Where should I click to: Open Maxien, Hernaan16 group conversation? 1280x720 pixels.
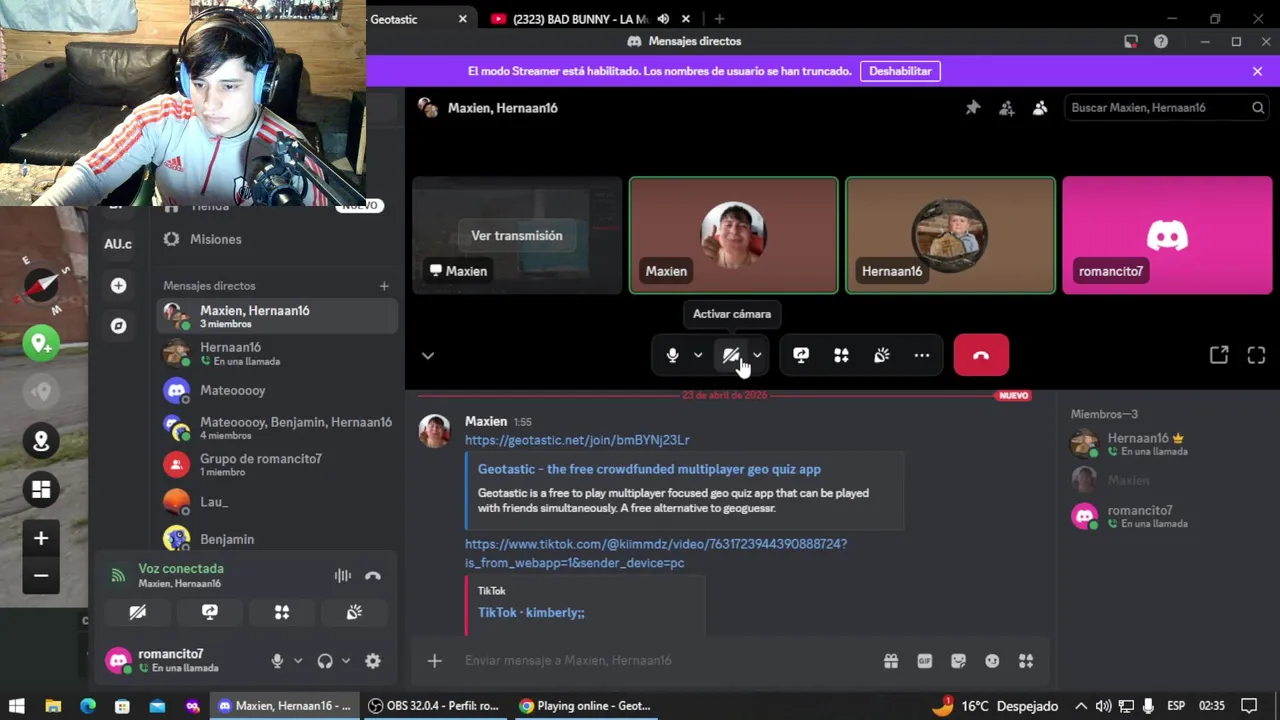point(277,316)
